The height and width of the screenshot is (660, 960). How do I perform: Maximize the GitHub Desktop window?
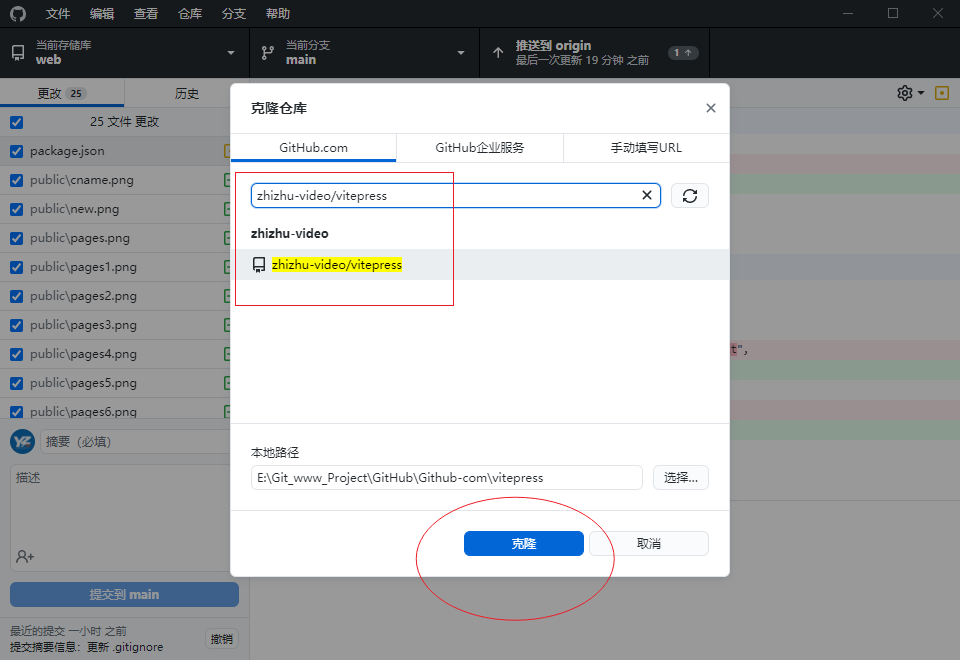click(893, 13)
